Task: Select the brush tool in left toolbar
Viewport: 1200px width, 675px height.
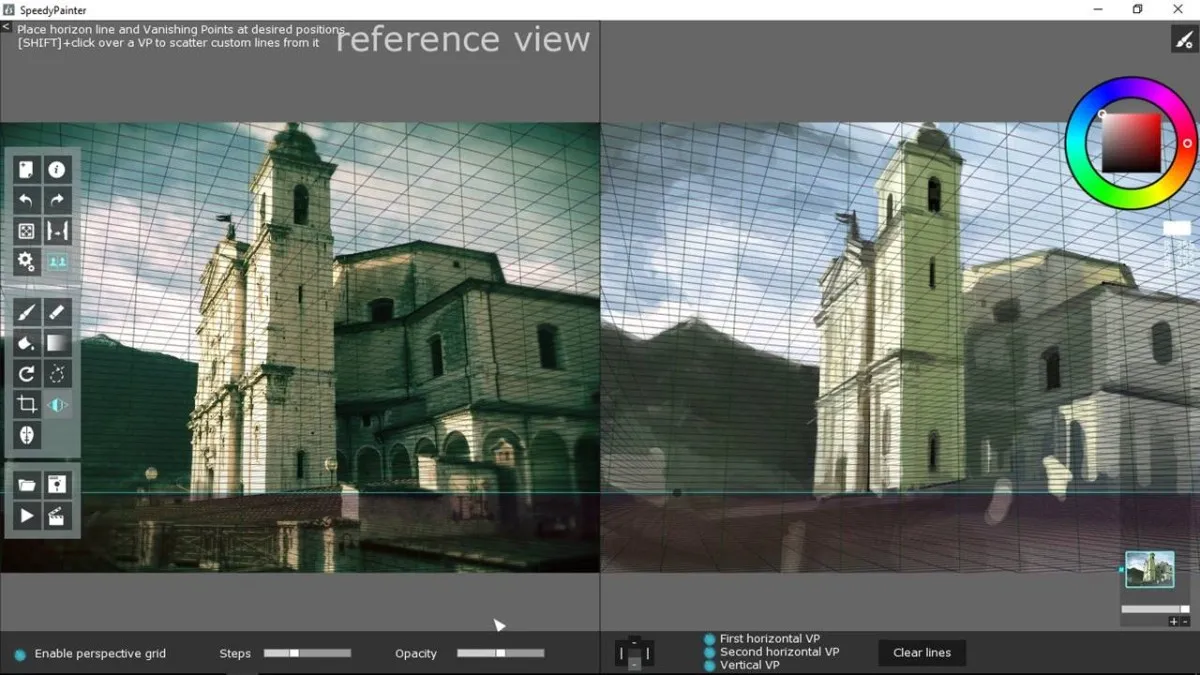Action: [27, 313]
